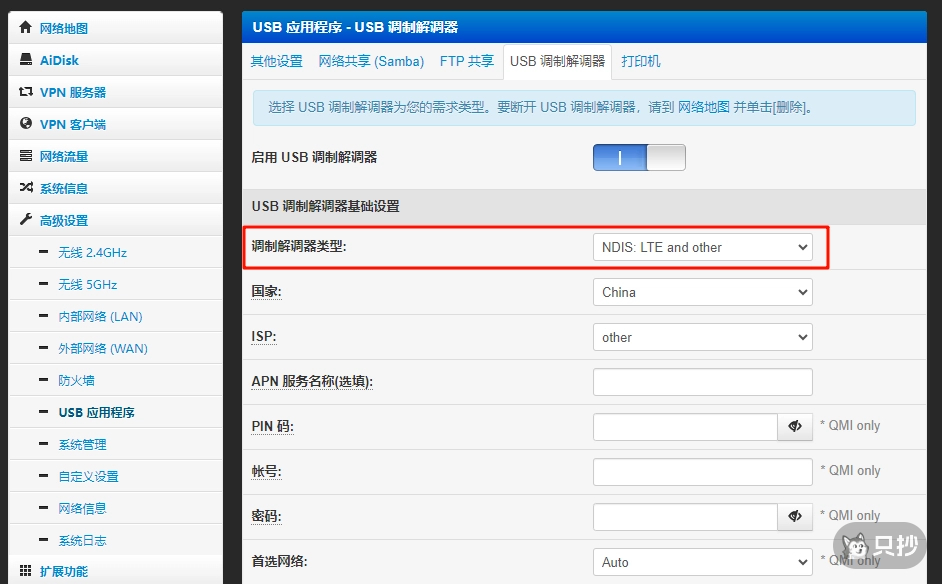Click the APN 服务名称 input field

[703, 382]
